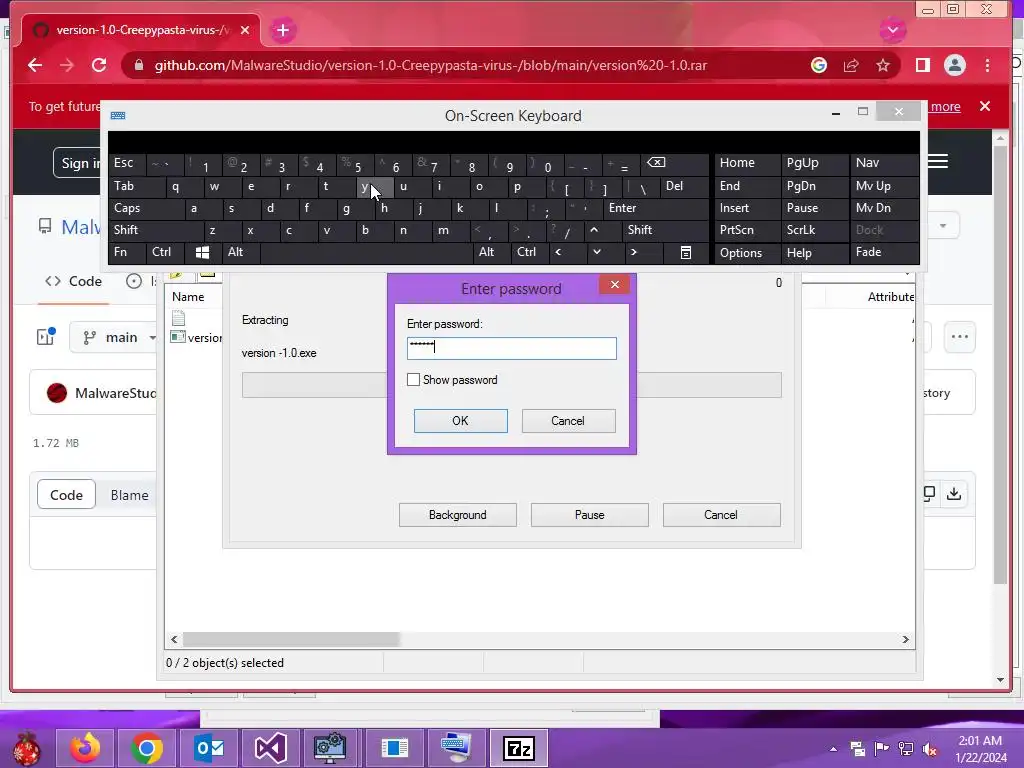
Task: Go back in Chrome
Action: 35,65
